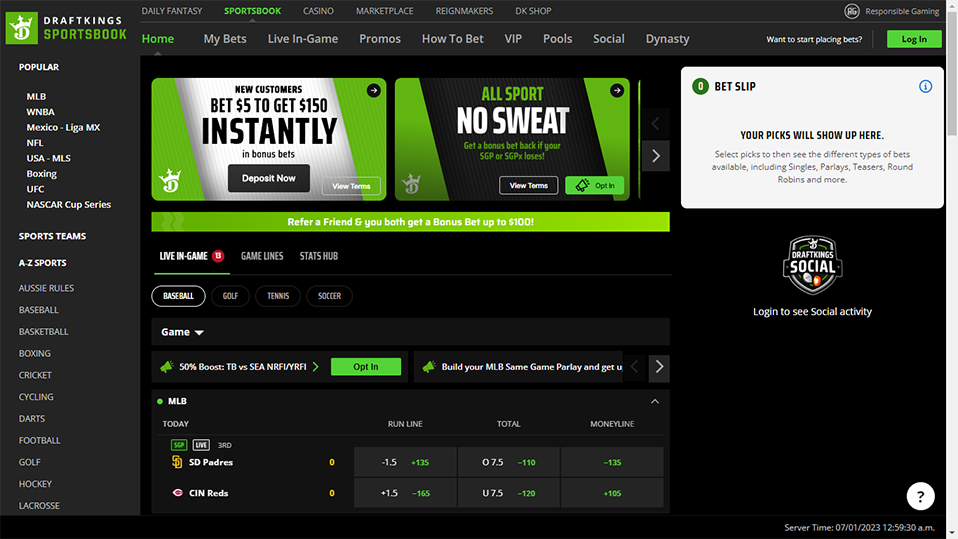Select the Tennis sport filter pill
This screenshot has width=958, height=539.
(278, 296)
